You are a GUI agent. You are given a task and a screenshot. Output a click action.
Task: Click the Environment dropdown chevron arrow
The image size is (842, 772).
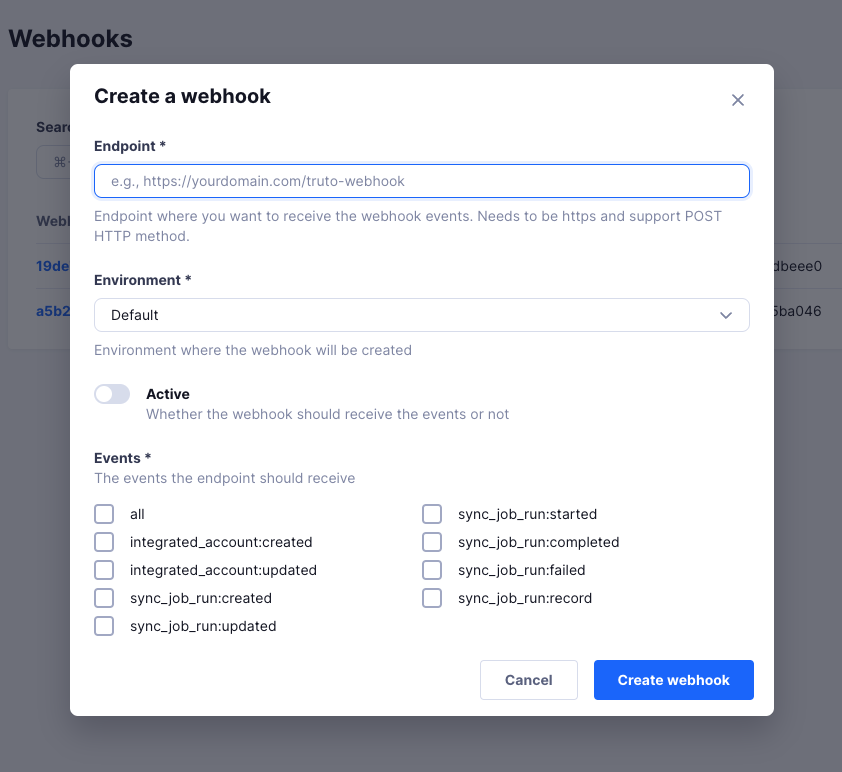(x=725, y=315)
